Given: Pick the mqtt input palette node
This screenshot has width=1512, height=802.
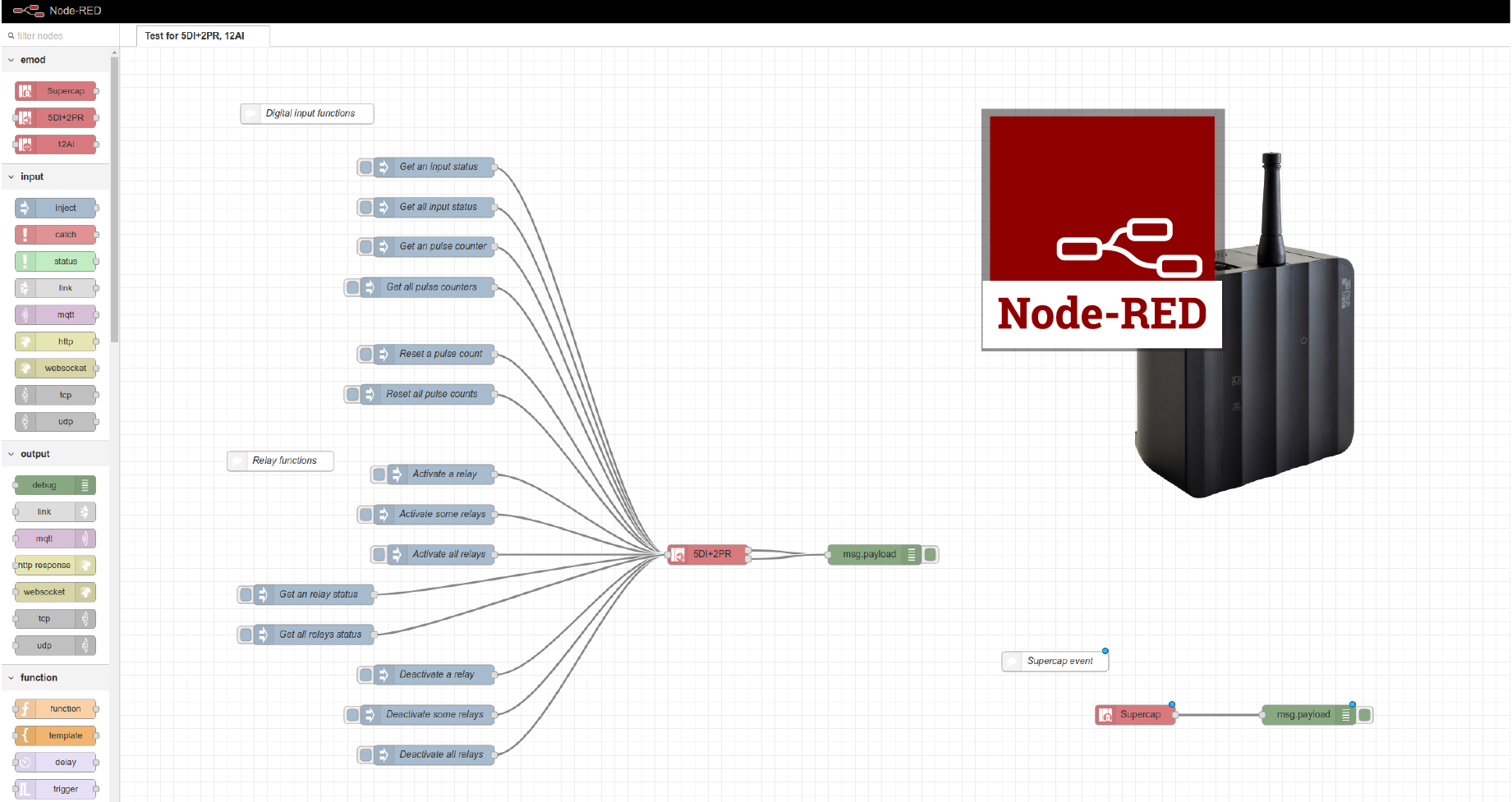Looking at the screenshot, I should (x=56, y=315).
